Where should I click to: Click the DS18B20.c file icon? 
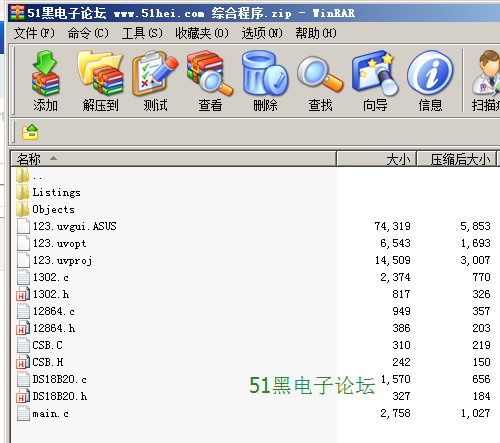[x=23, y=379]
